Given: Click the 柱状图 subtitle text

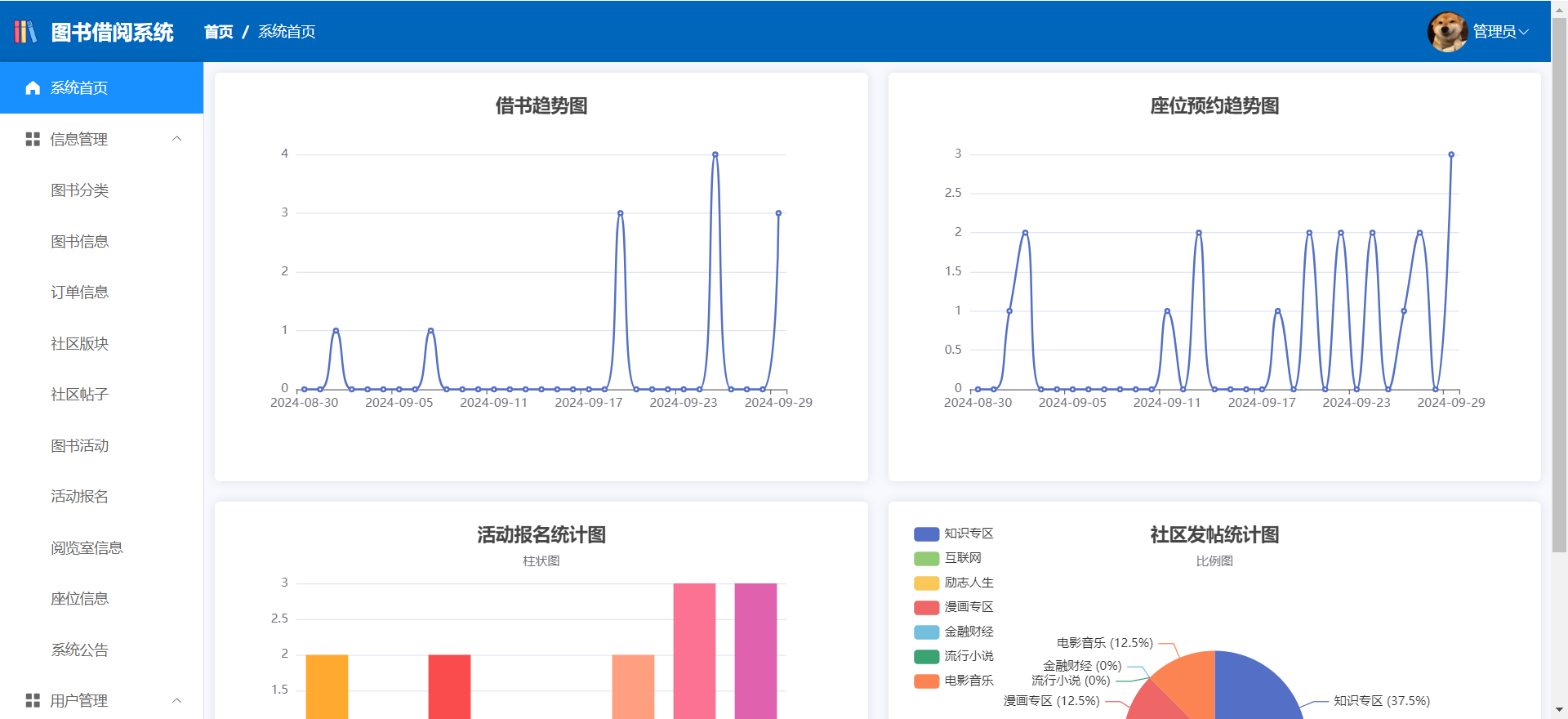Looking at the screenshot, I should pyautogui.click(x=541, y=561).
